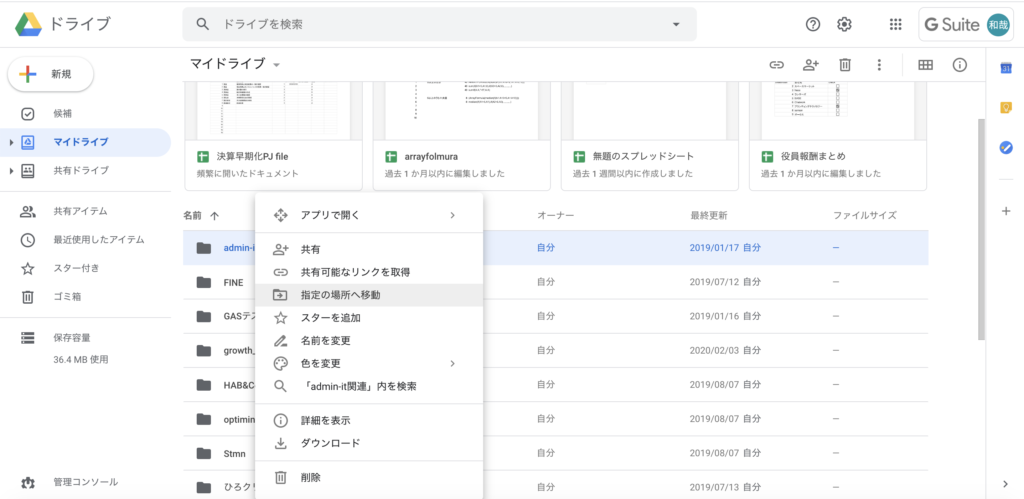Select the Stmn folder name
This screenshot has height=499, width=1024.
(234, 453)
